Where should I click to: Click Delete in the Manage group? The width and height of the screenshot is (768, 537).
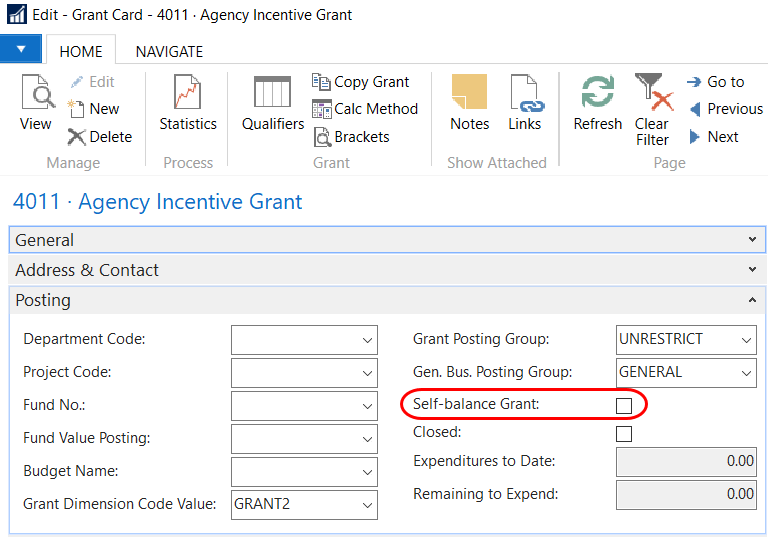tap(100, 137)
